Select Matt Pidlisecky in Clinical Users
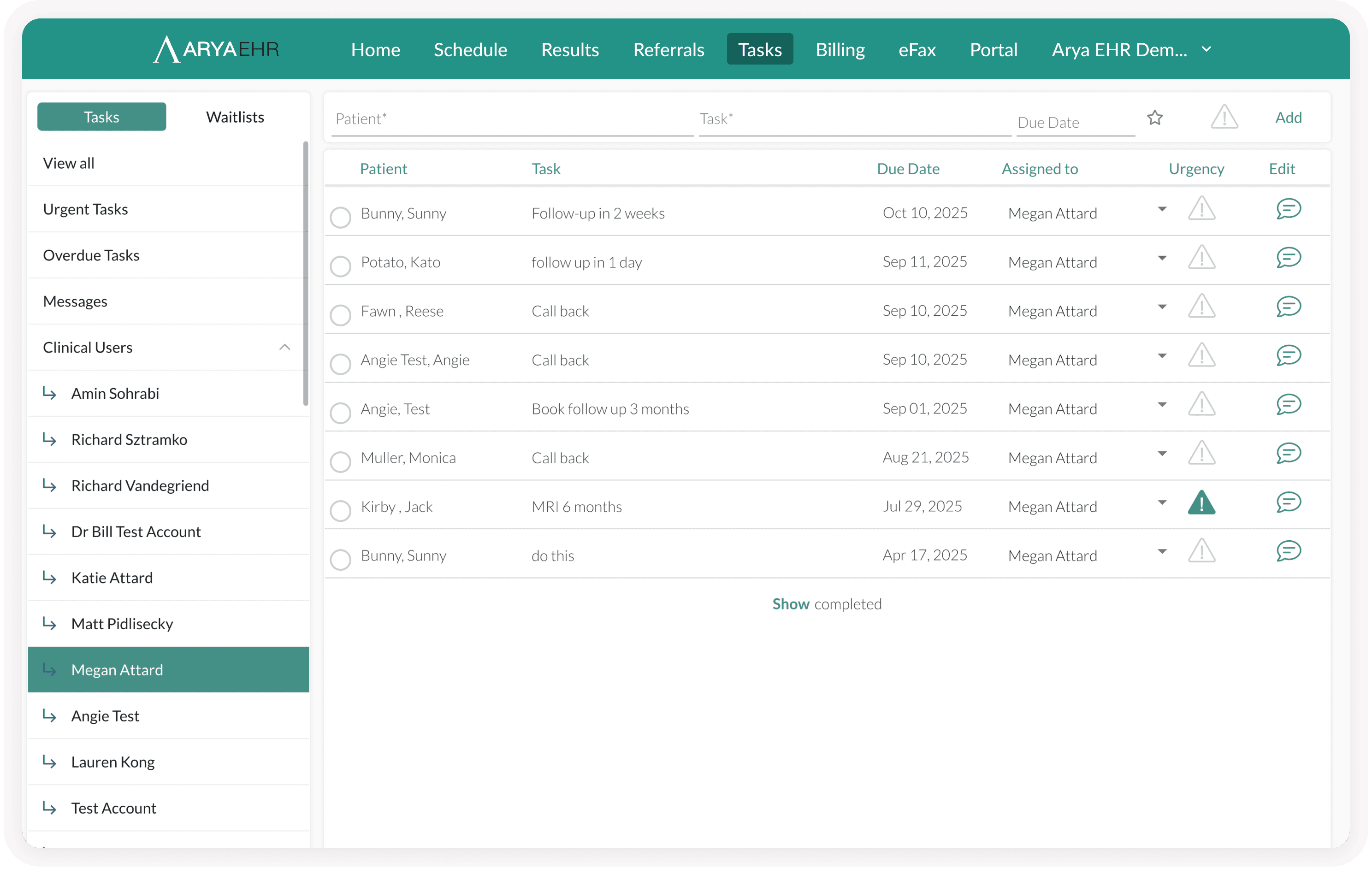1372x874 pixels. 169,624
